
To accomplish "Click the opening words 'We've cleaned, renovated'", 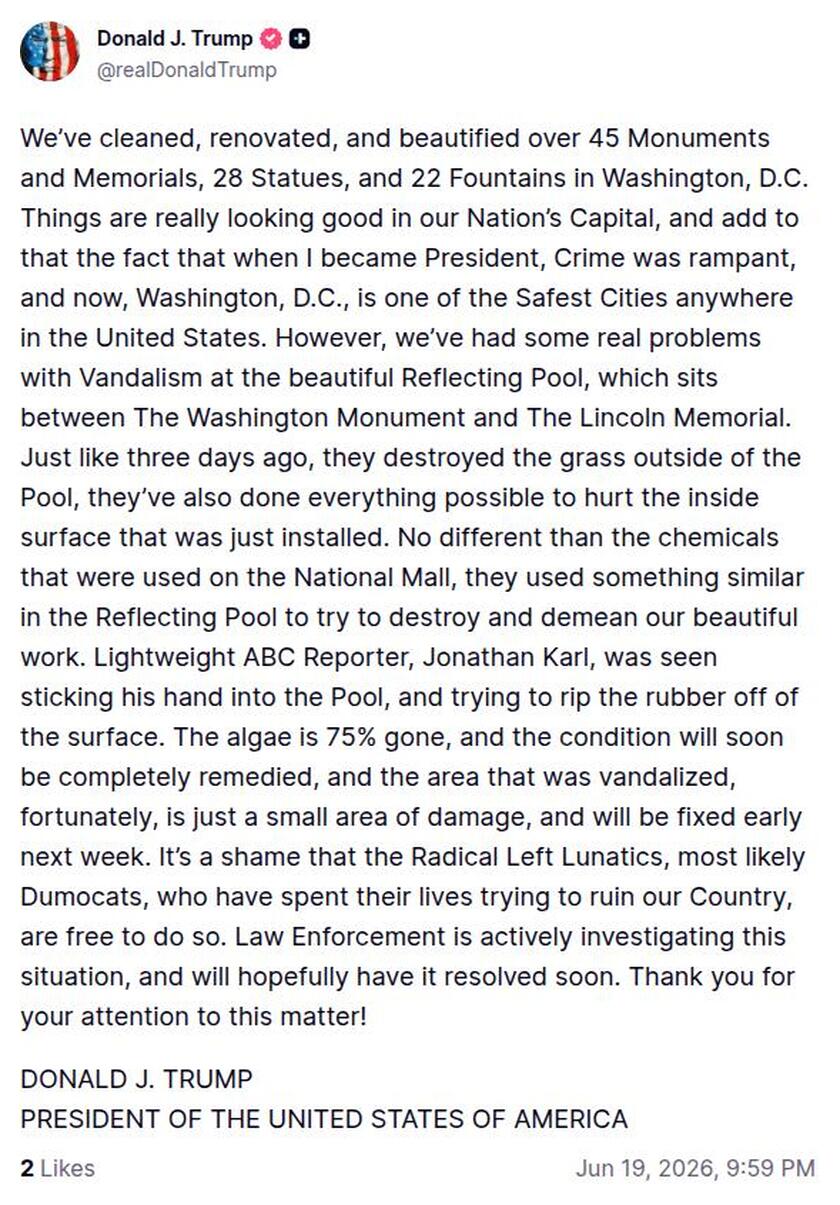I will click(158, 137).
